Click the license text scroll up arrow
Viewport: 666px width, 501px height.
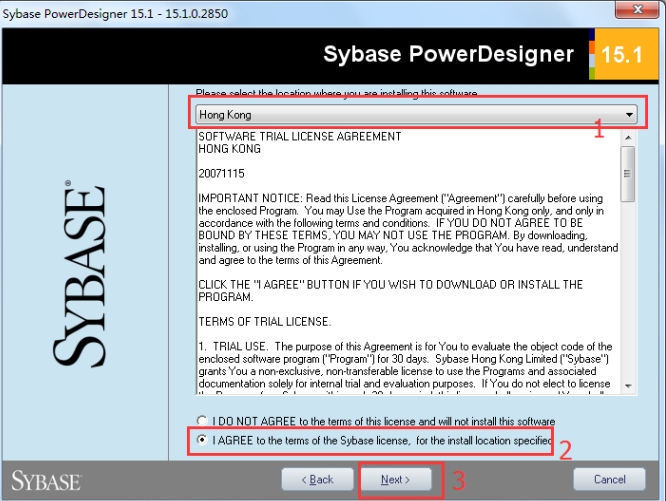[628, 137]
